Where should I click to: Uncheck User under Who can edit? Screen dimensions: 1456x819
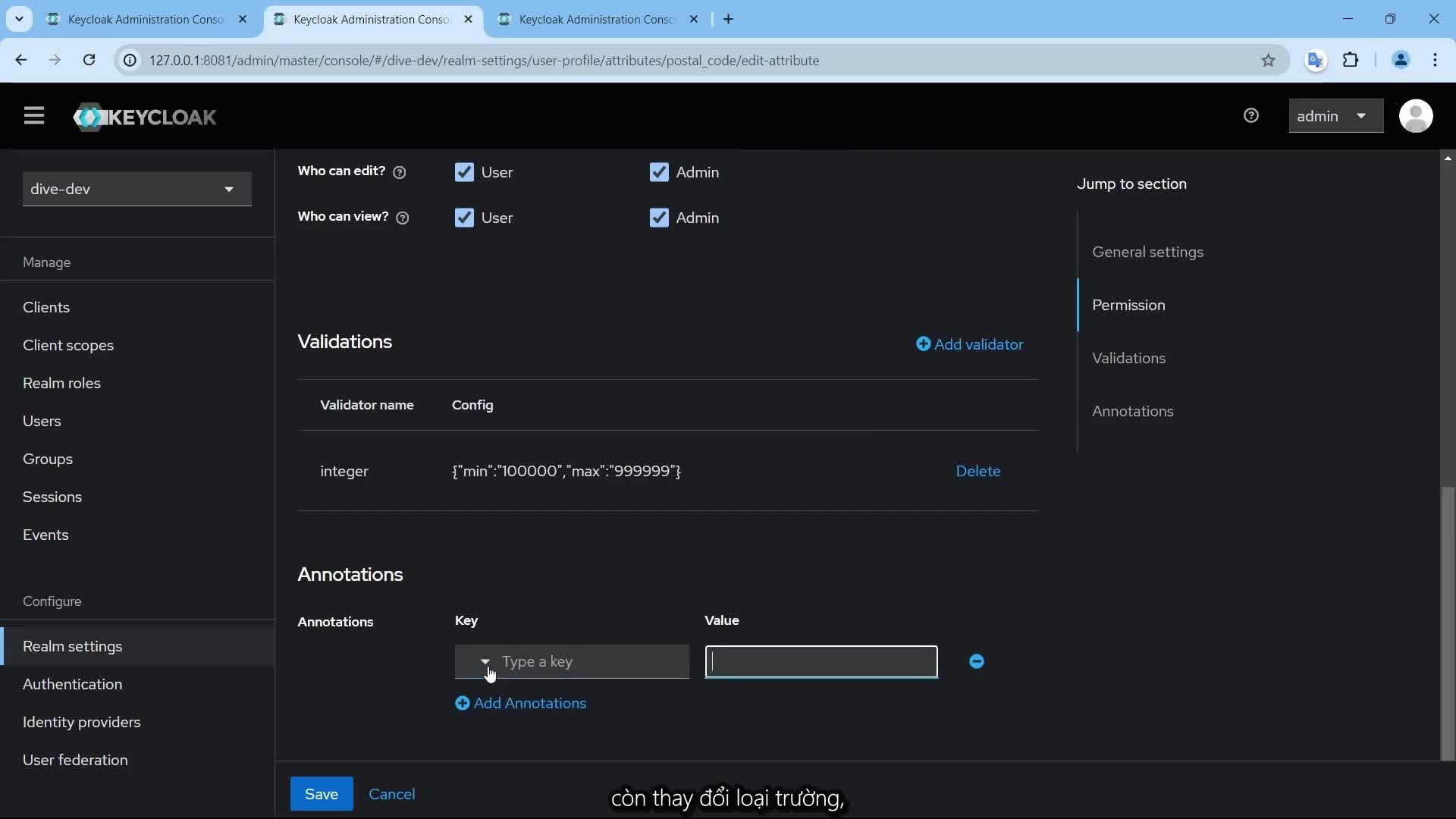(x=464, y=172)
